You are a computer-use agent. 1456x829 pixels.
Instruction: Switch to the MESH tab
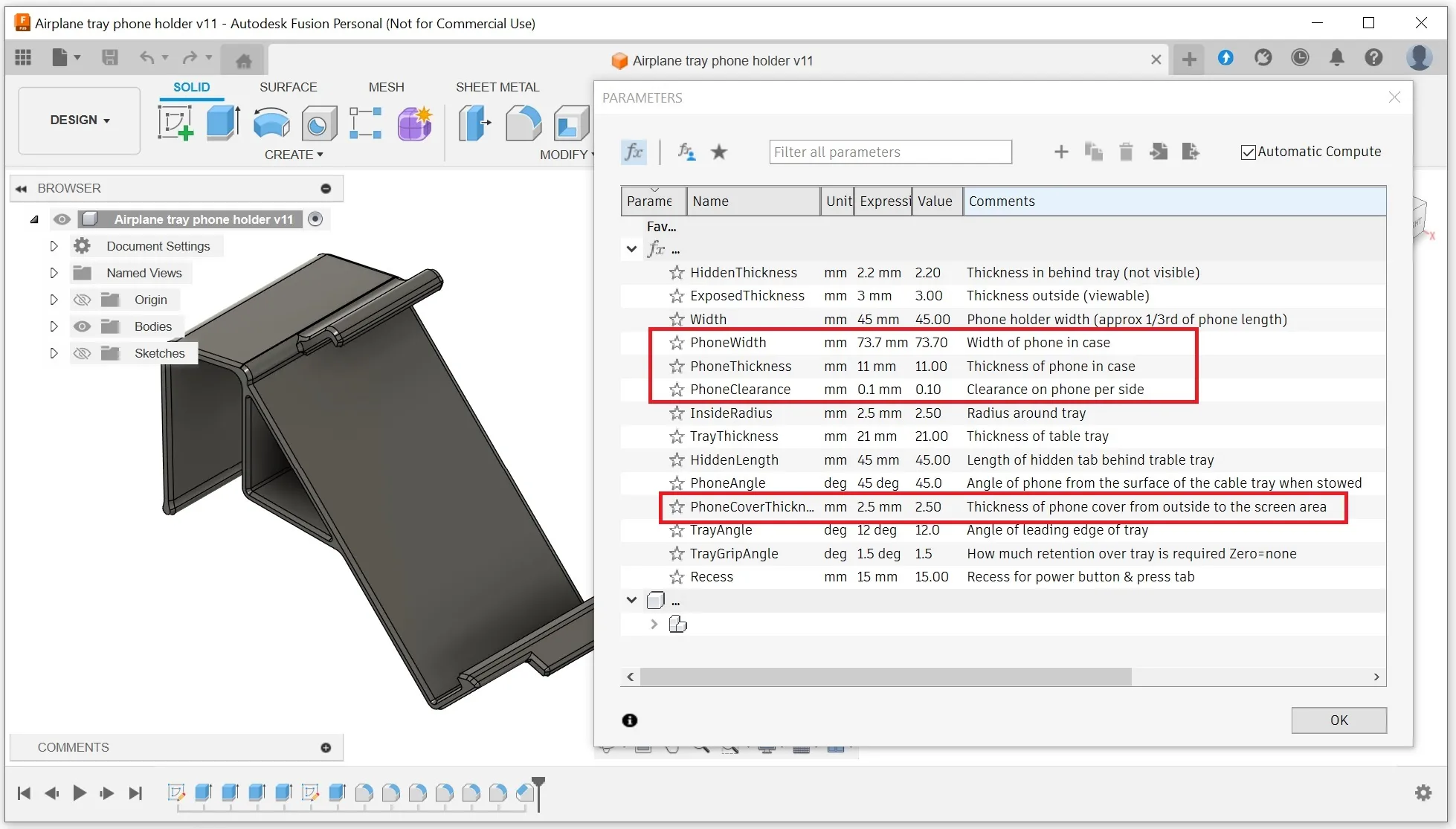click(387, 87)
